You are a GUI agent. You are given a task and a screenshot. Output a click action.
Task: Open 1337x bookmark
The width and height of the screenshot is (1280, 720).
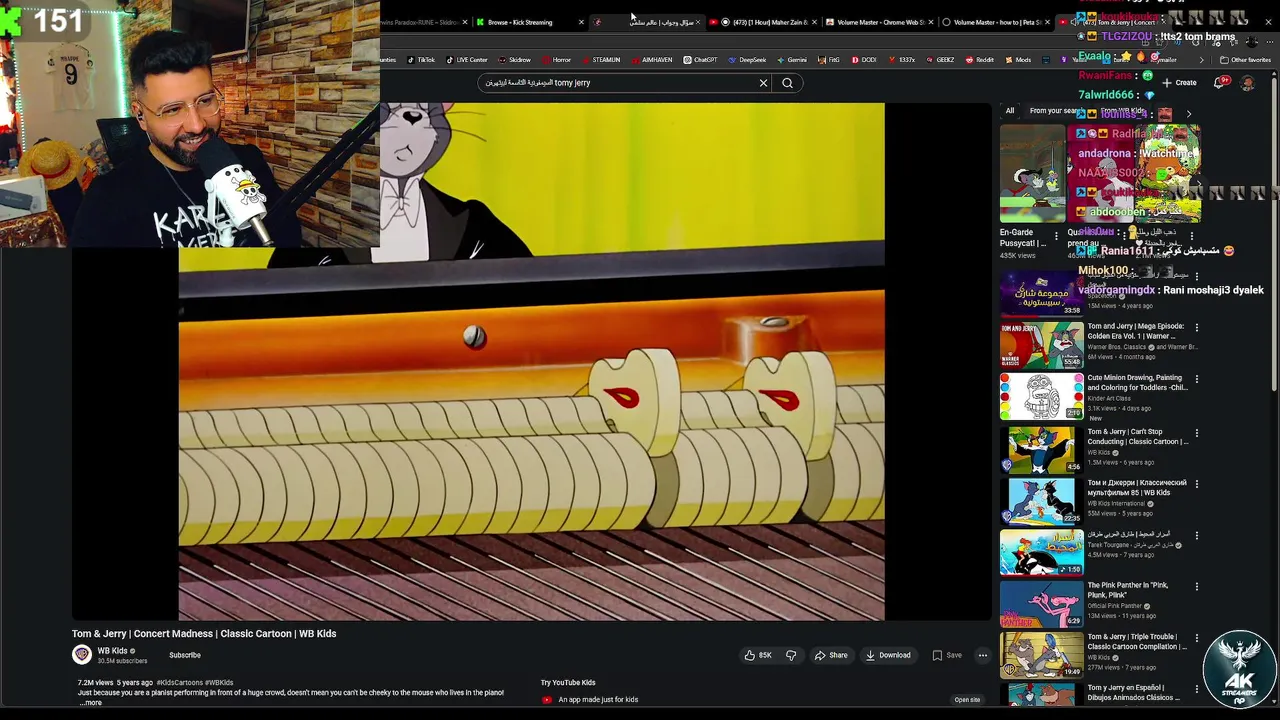[x=901, y=60]
